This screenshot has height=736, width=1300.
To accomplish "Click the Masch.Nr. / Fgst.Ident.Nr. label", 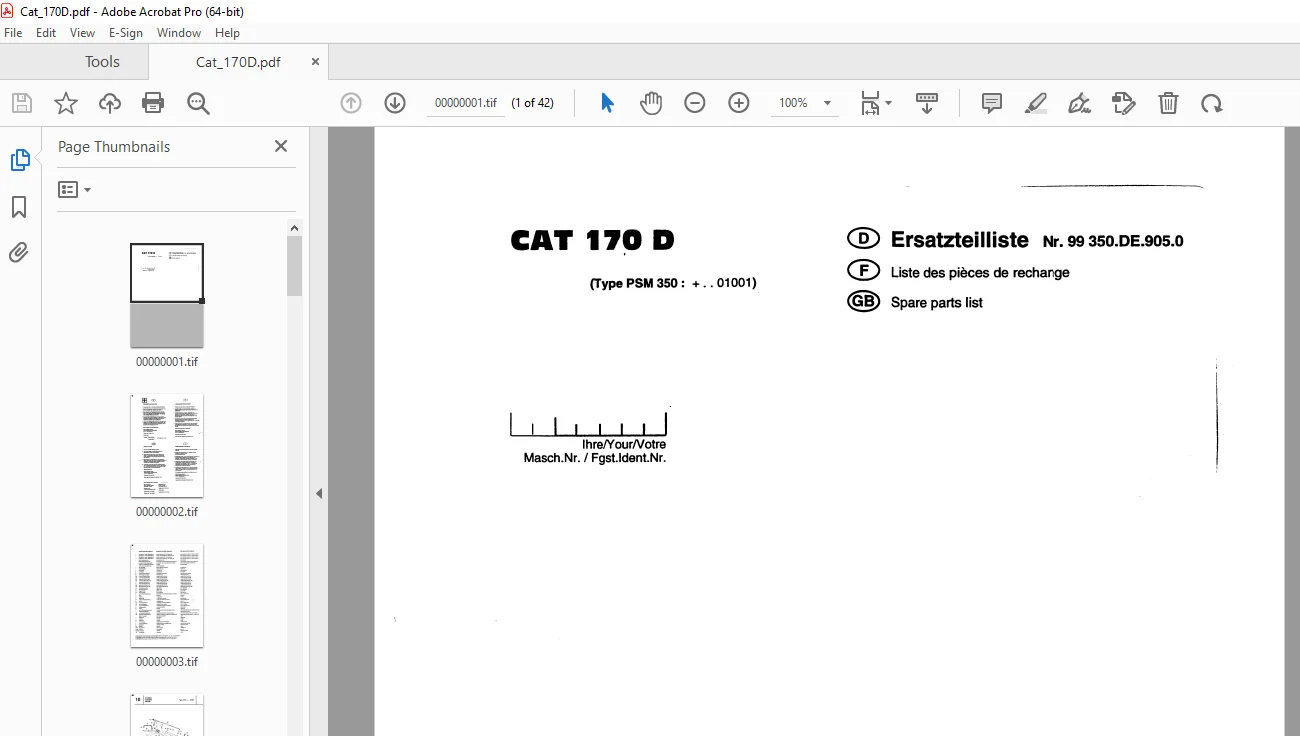I will (595, 458).
